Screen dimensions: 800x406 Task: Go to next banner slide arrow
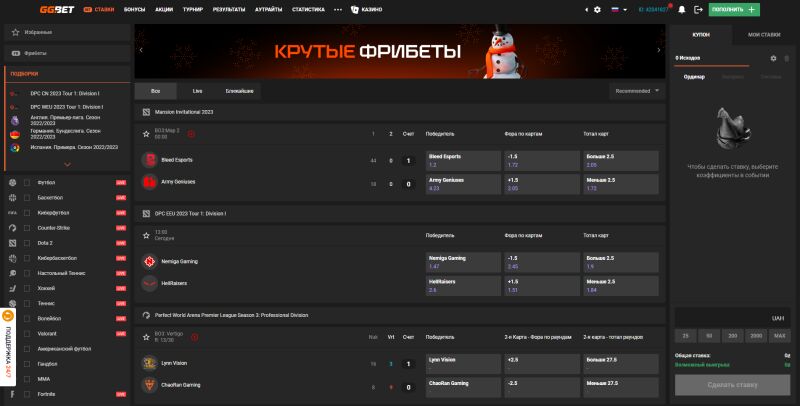pyautogui.click(x=659, y=50)
